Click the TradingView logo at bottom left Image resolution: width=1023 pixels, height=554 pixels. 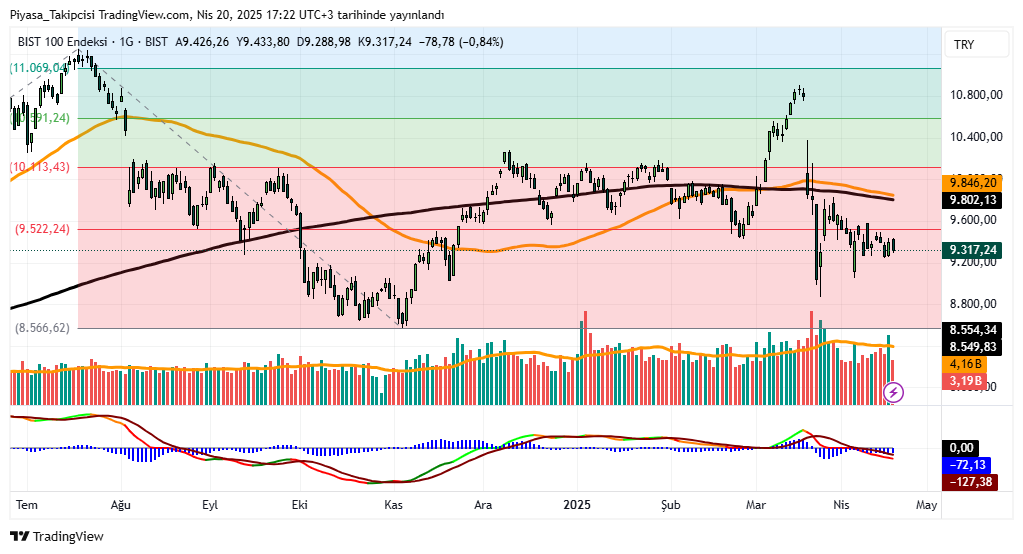[57, 536]
